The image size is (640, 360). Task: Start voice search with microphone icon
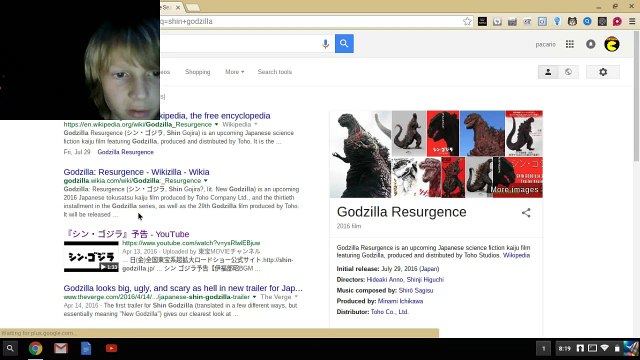tap(325, 44)
